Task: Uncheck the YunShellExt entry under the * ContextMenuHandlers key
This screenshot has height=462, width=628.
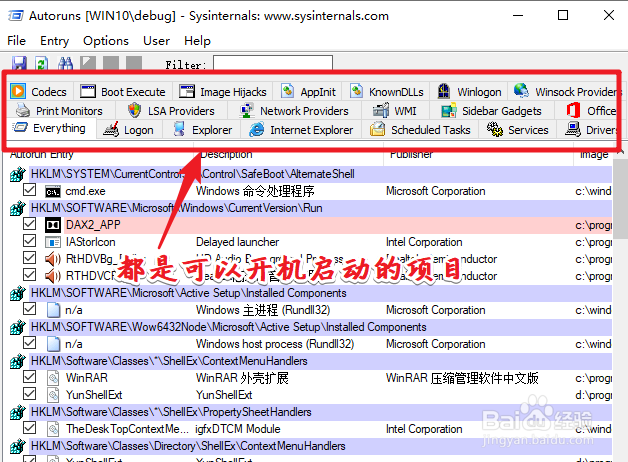Action: point(29,394)
